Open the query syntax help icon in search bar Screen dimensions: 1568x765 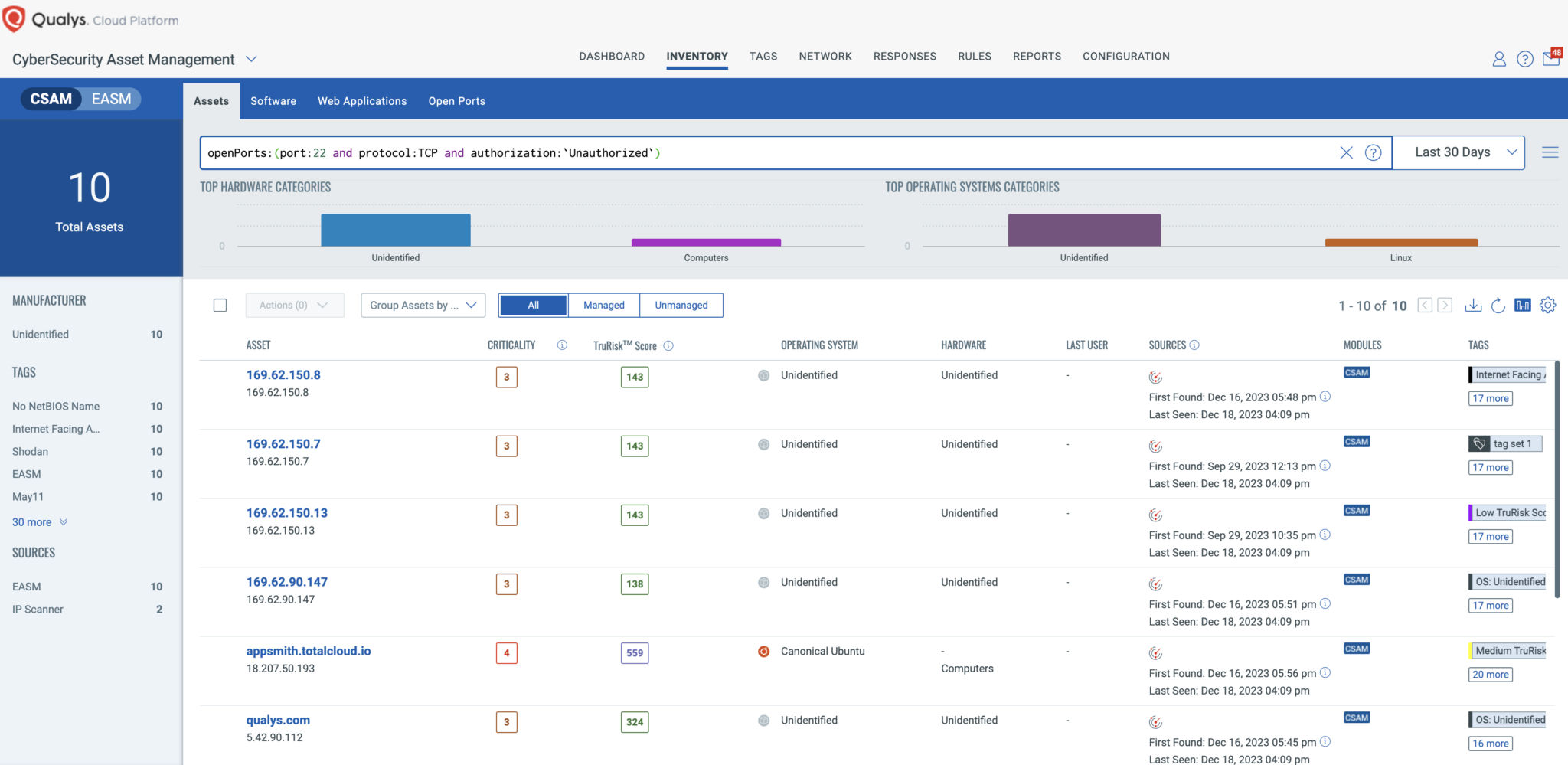pyautogui.click(x=1374, y=152)
